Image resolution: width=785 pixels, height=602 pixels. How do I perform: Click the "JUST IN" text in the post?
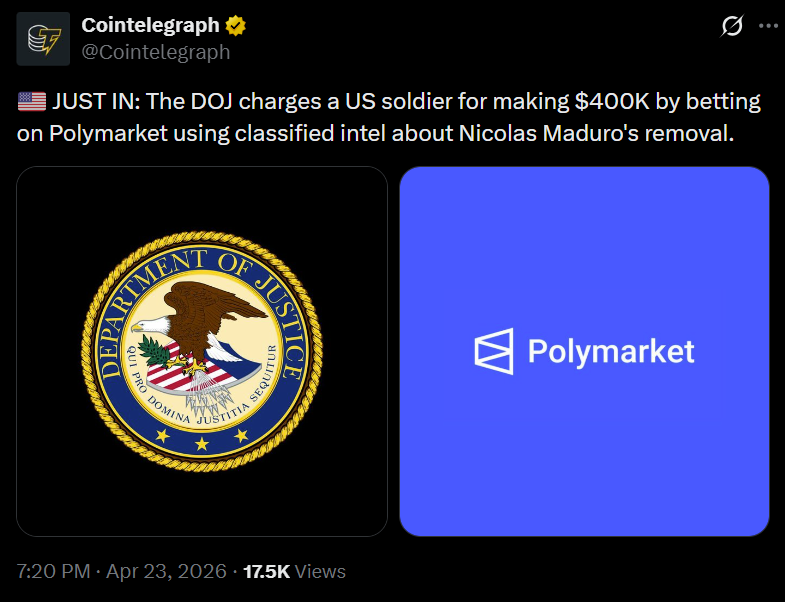[x=90, y=101]
